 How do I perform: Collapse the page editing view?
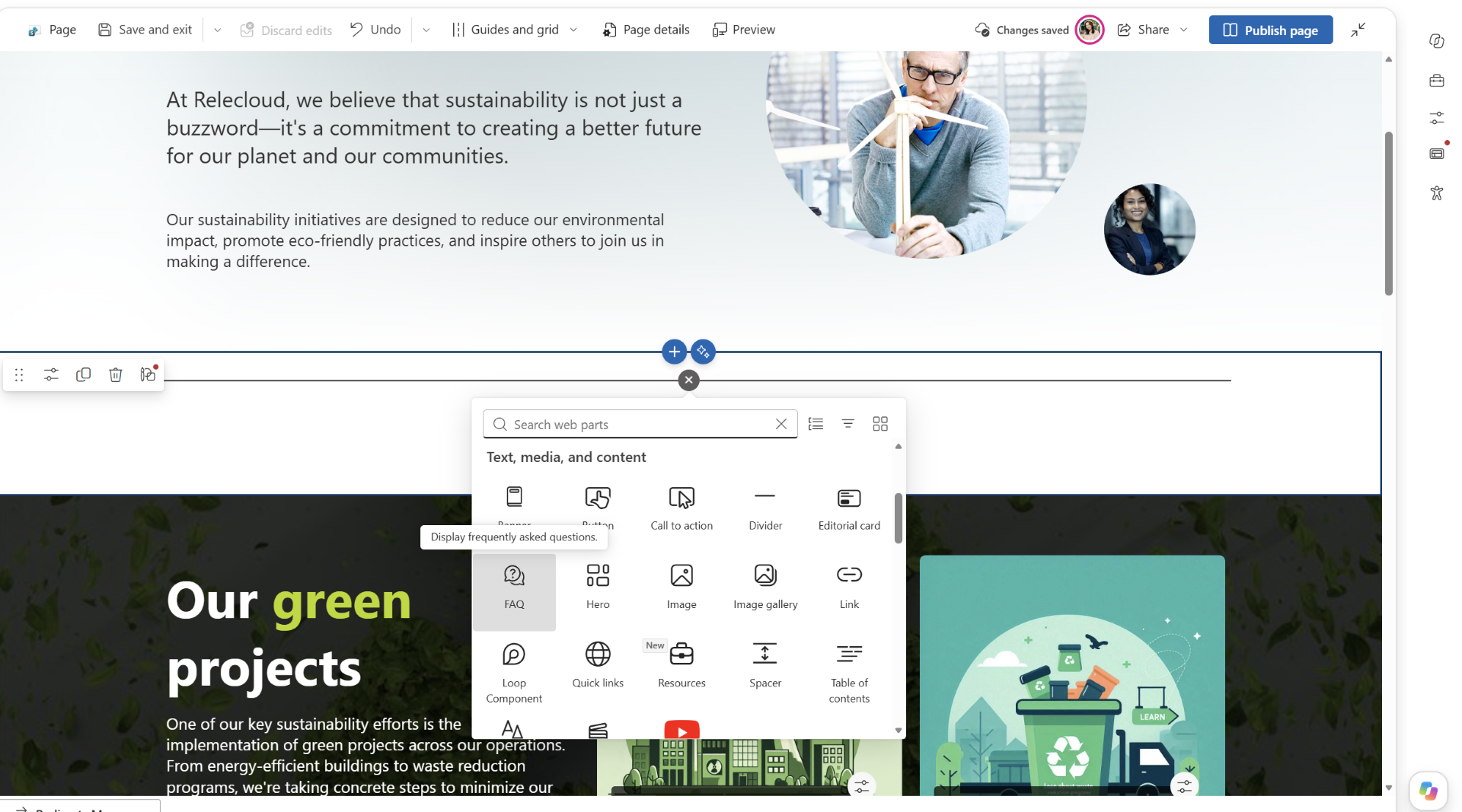coord(1358,30)
